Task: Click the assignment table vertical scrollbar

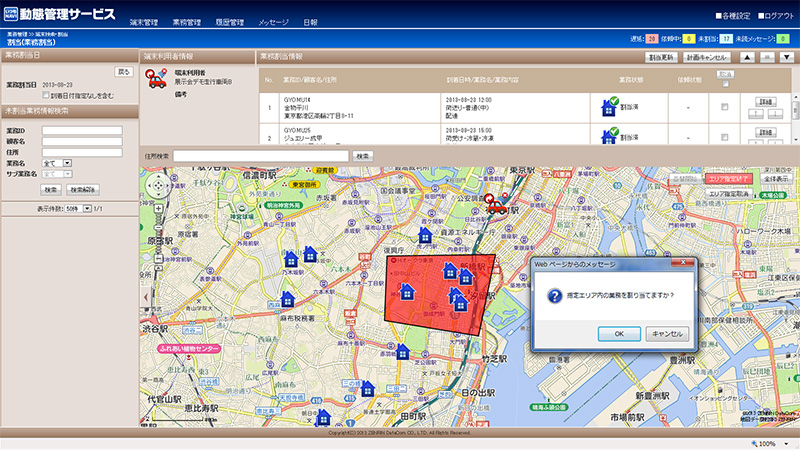Action: [x=795, y=118]
